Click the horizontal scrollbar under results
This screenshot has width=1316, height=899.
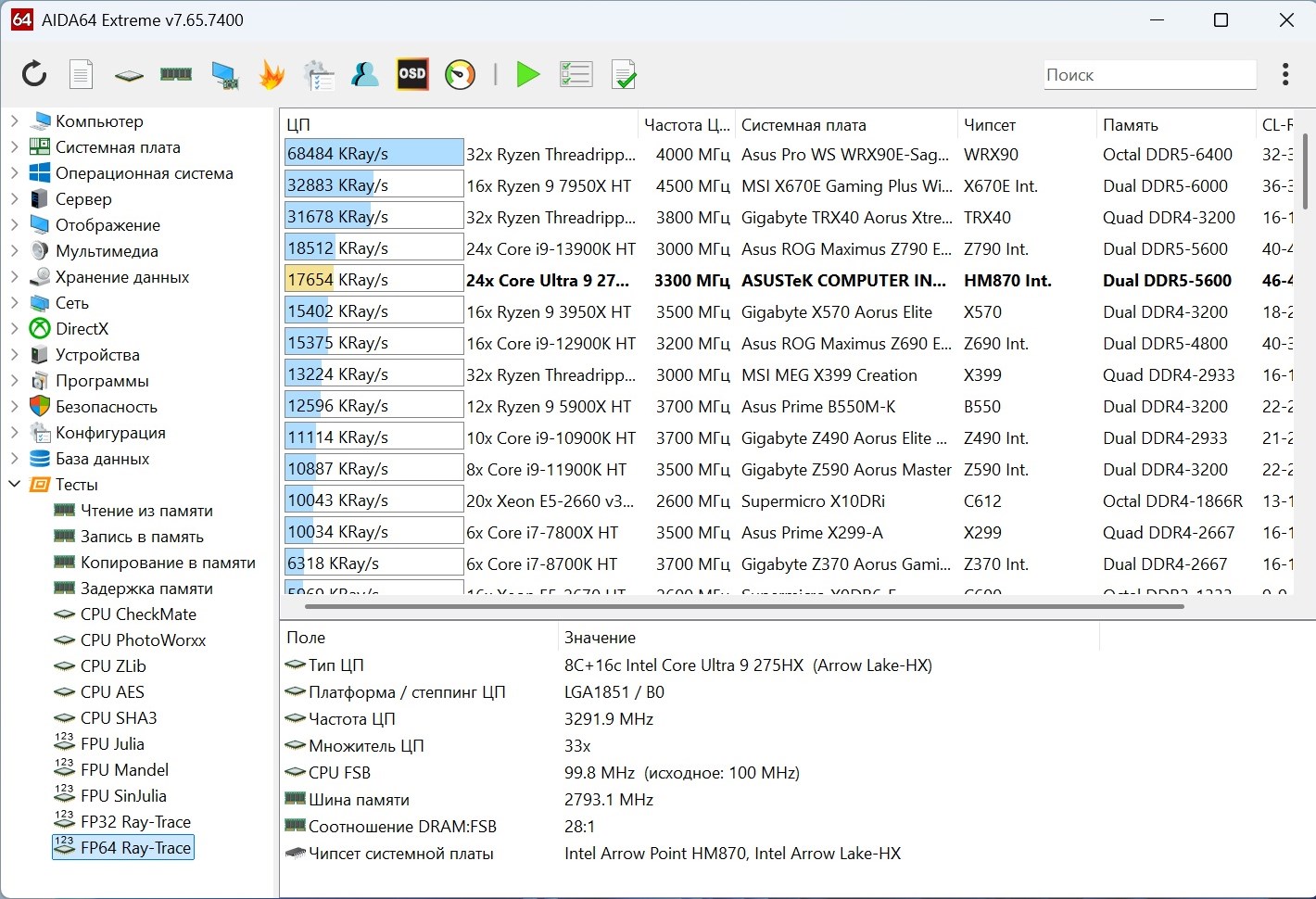[x=743, y=607]
